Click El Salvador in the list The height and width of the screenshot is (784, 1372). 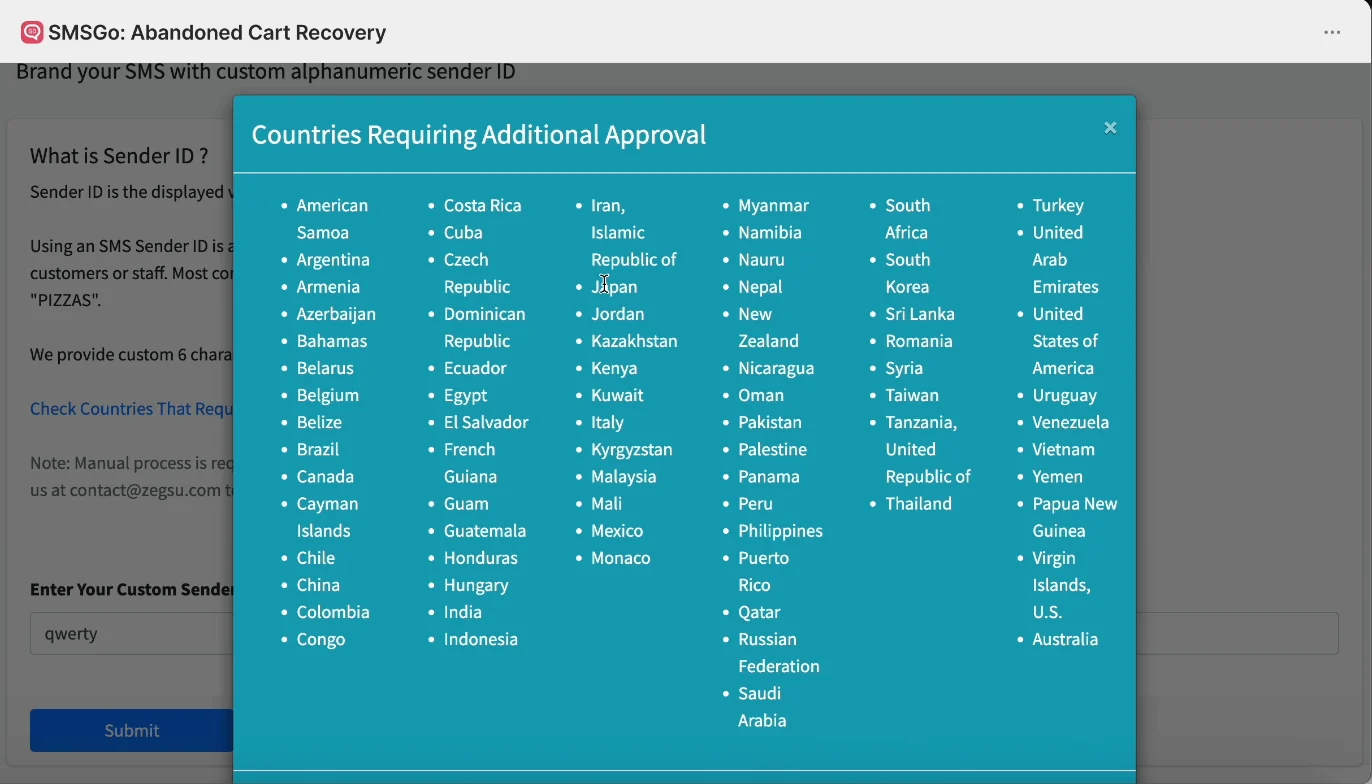(486, 422)
